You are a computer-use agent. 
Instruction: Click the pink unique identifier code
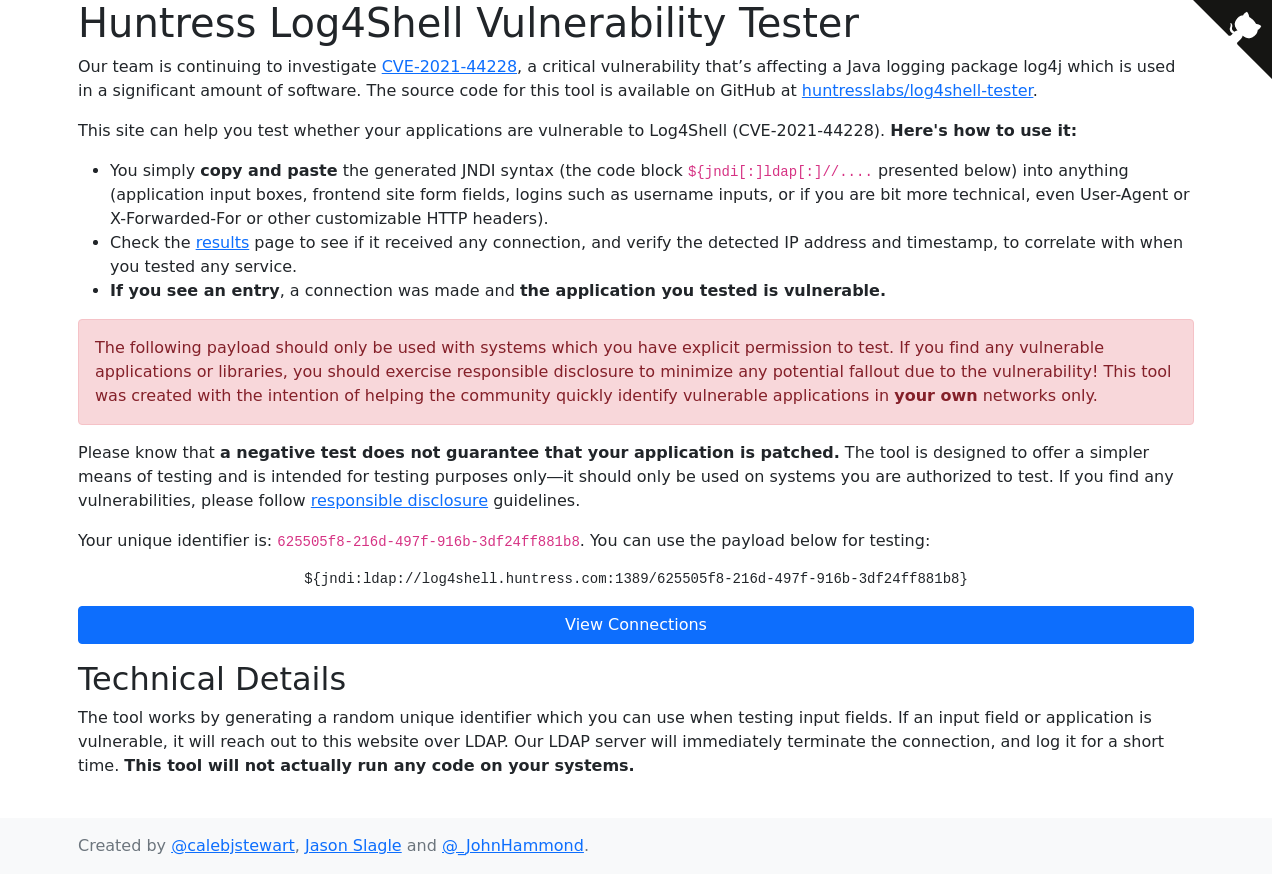click(428, 542)
